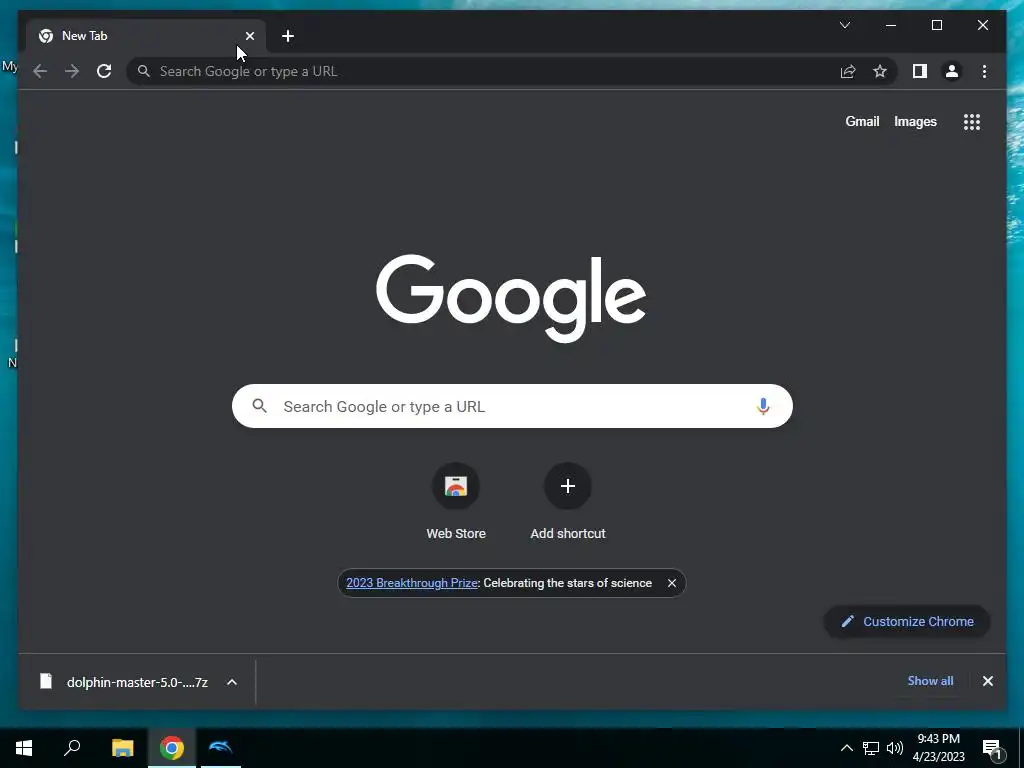
Task: Open volume control tray icon
Action: [895, 748]
